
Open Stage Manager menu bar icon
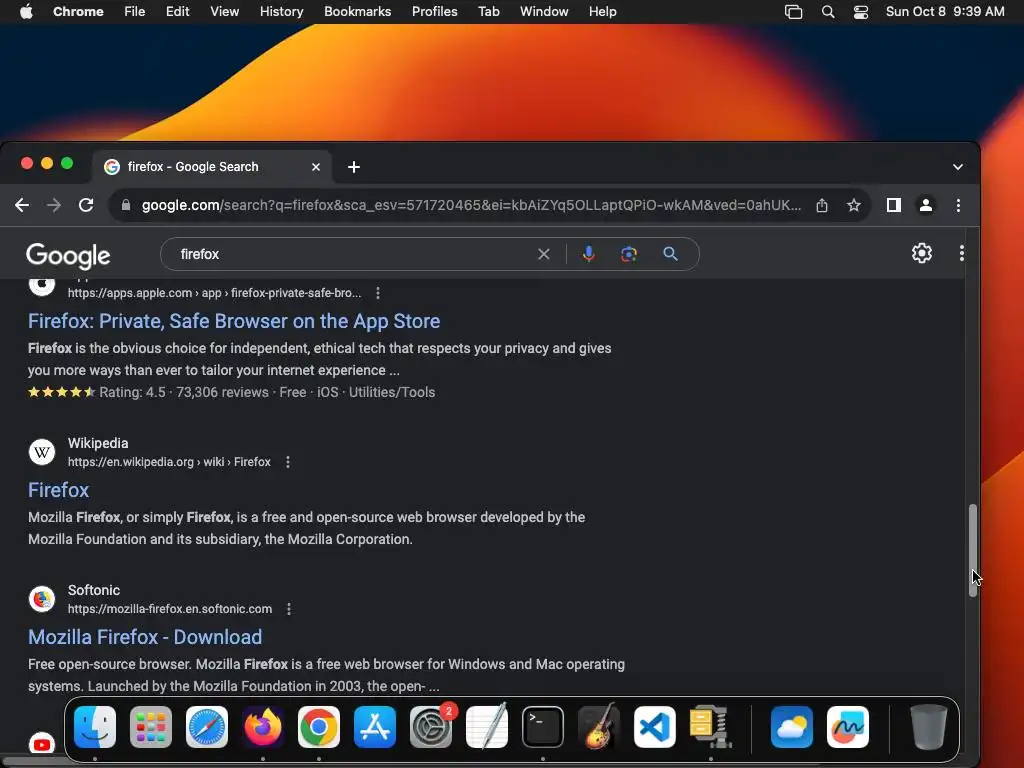click(x=793, y=12)
